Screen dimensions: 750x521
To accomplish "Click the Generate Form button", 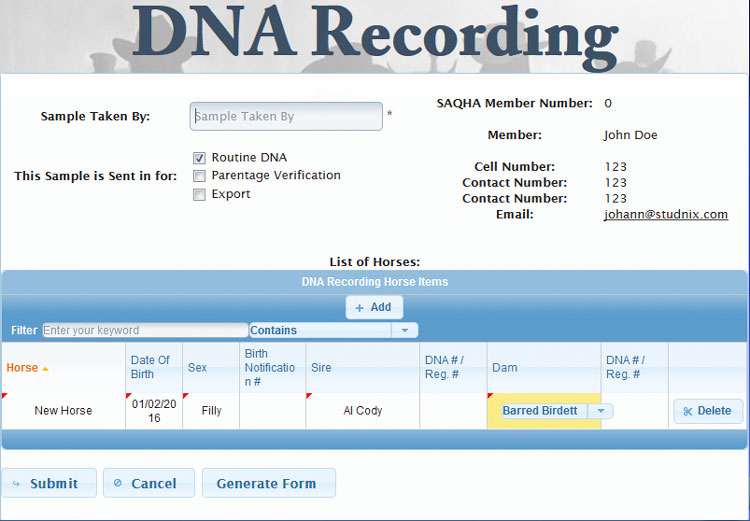I will click(269, 483).
